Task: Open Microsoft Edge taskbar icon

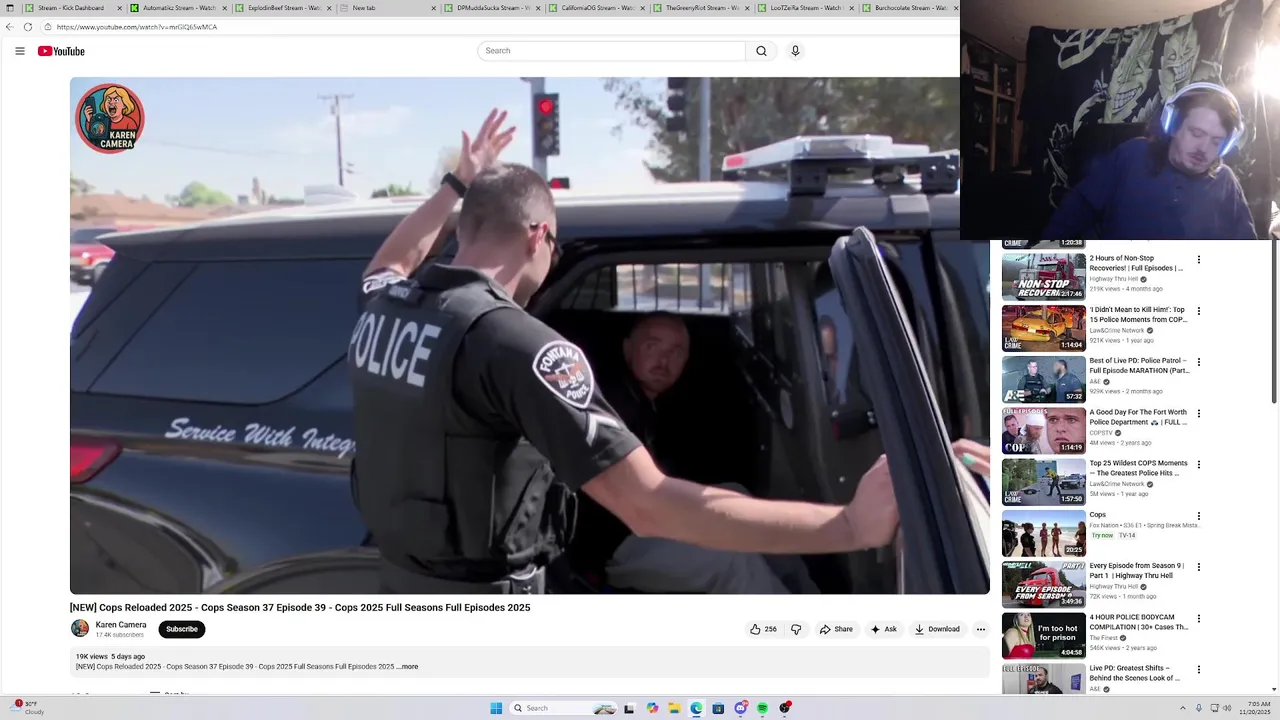Action: pyautogui.click(x=696, y=708)
